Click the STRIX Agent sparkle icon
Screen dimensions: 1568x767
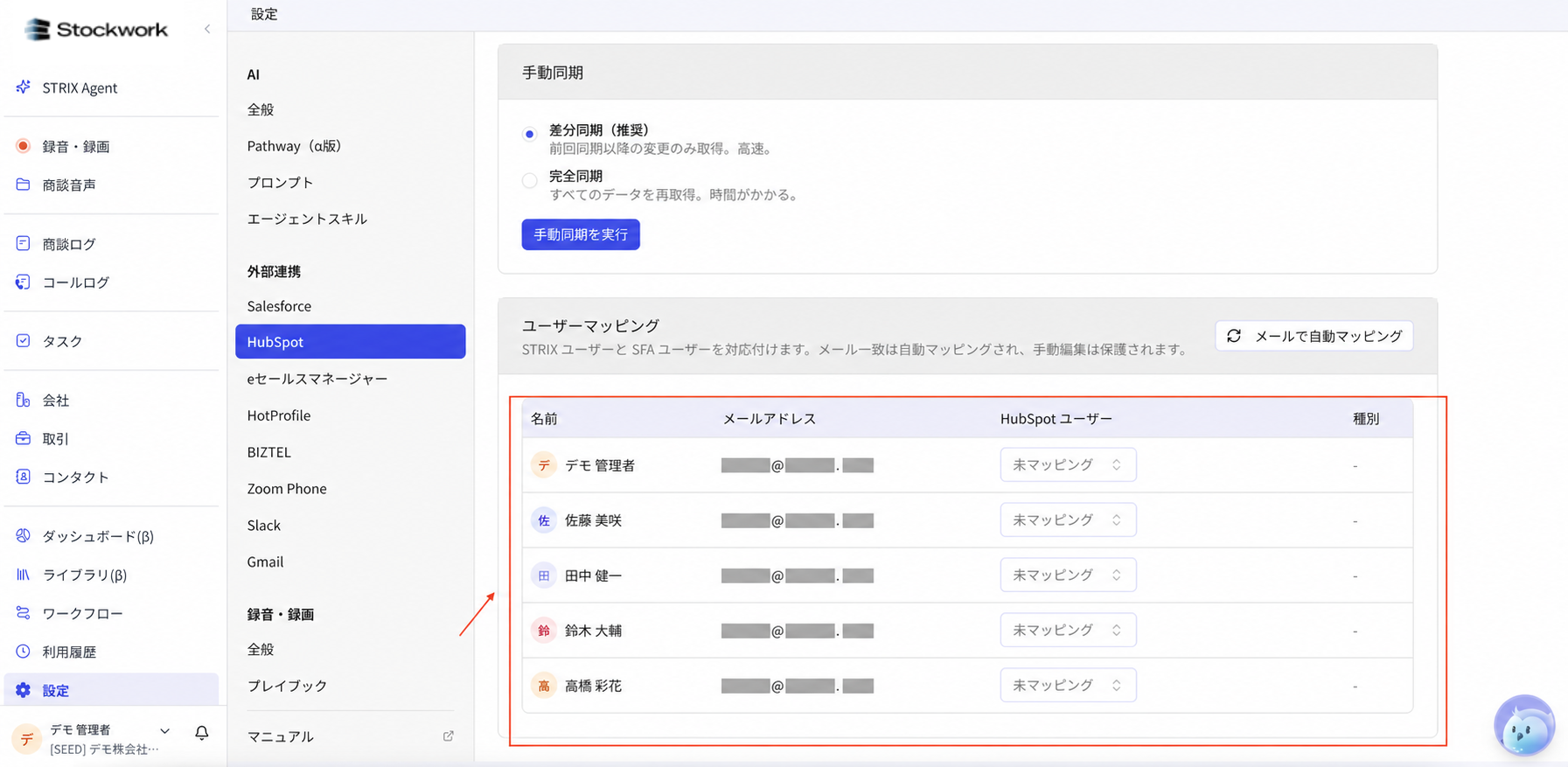[24, 87]
